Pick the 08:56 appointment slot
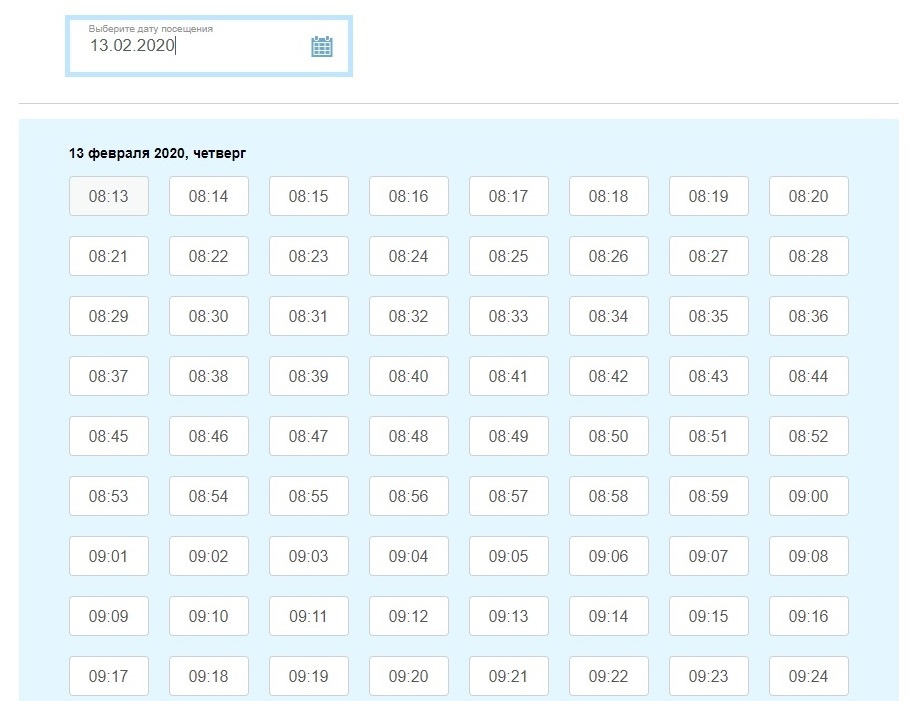This screenshot has height=701, width=923. click(x=409, y=496)
